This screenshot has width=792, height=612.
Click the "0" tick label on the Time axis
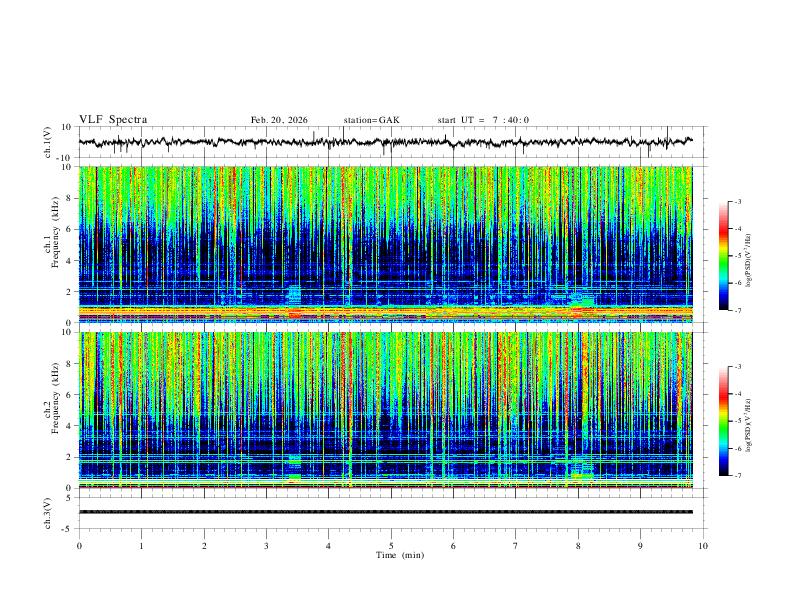79,546
